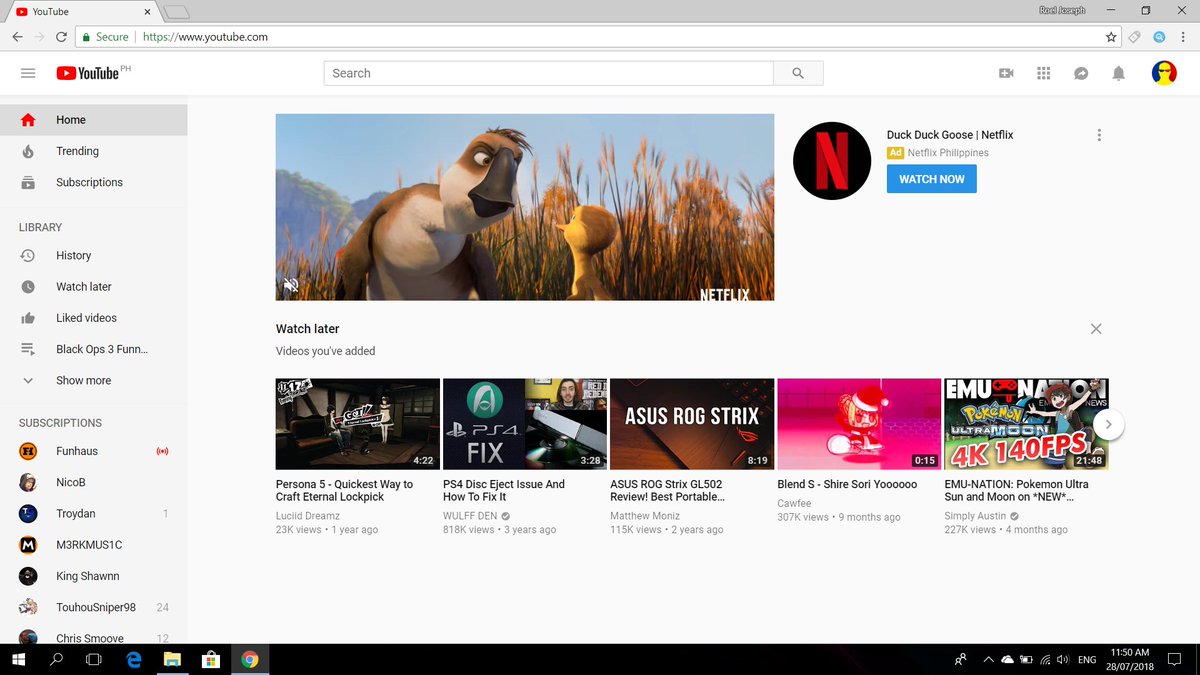Open the Windows Start menu

[18, 659]
